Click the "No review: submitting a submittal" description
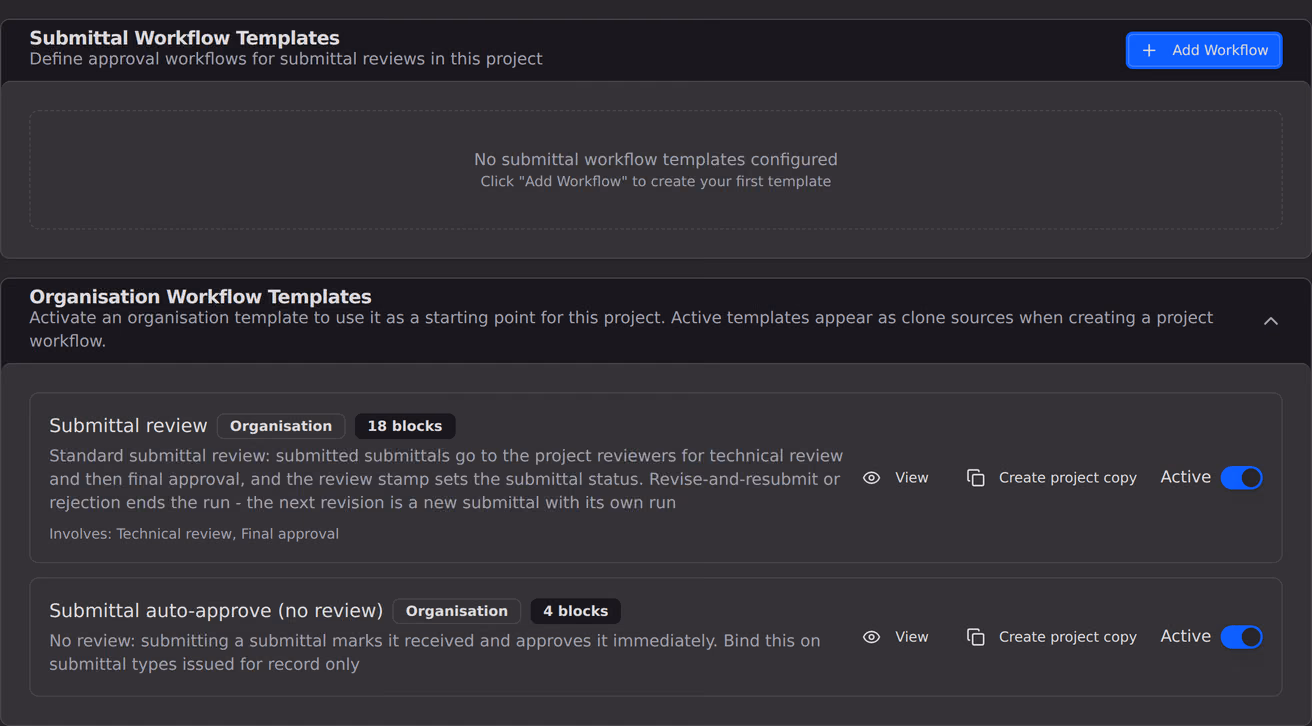 pyautogui.click(x=435, y=652)
